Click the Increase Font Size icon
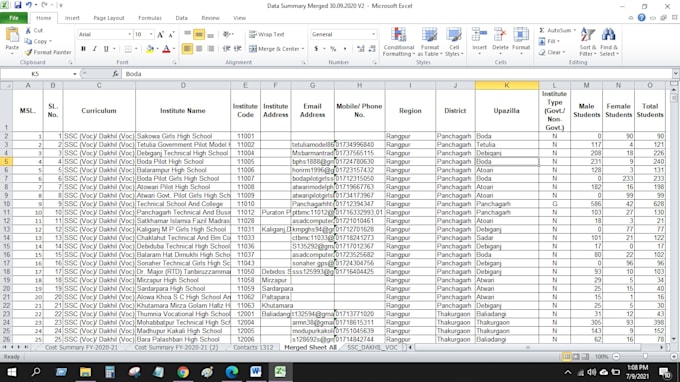 coord(160,34)
